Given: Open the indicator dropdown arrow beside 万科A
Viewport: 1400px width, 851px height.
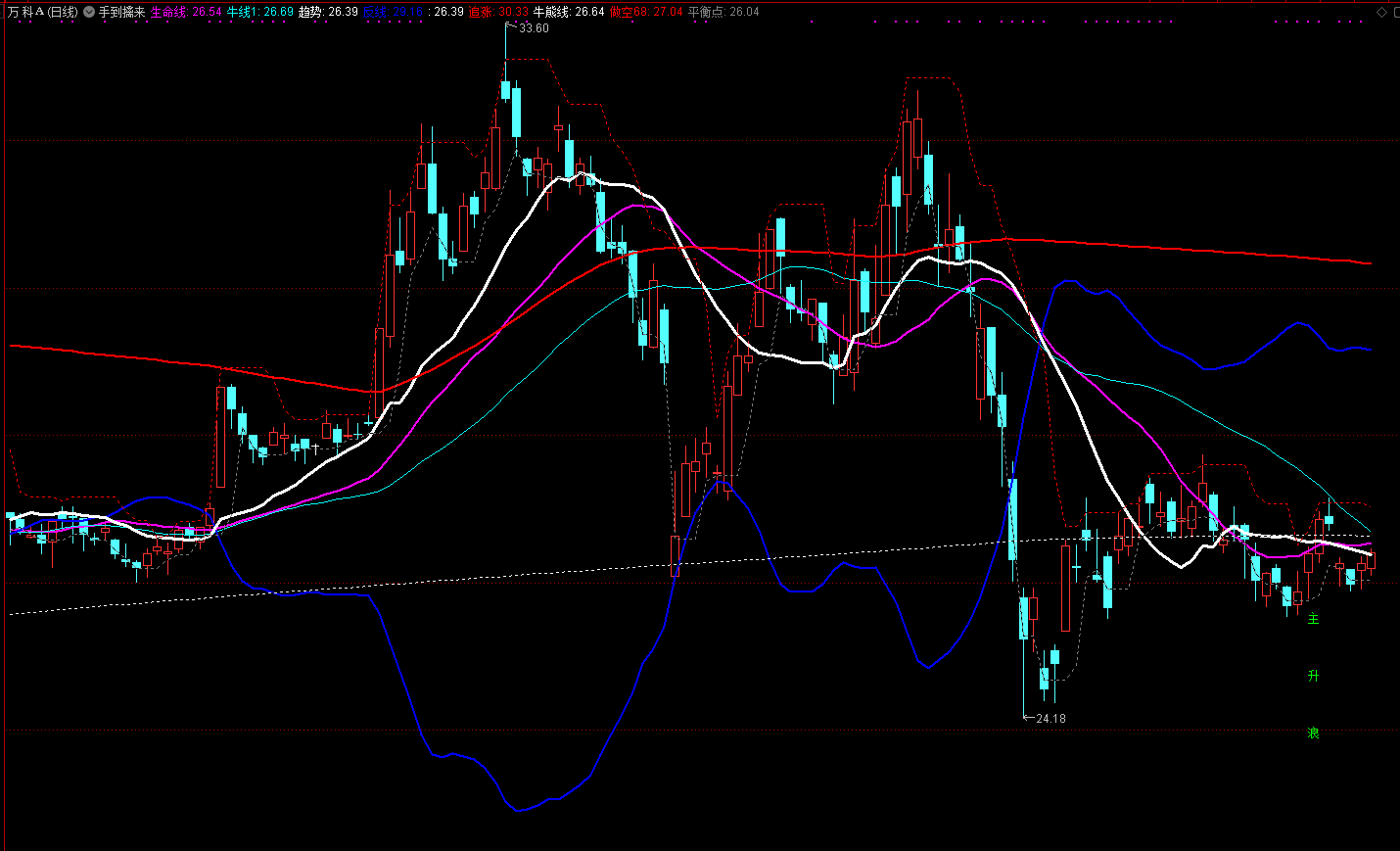Looking at the screenshot, I should click(x=89, y=12).
